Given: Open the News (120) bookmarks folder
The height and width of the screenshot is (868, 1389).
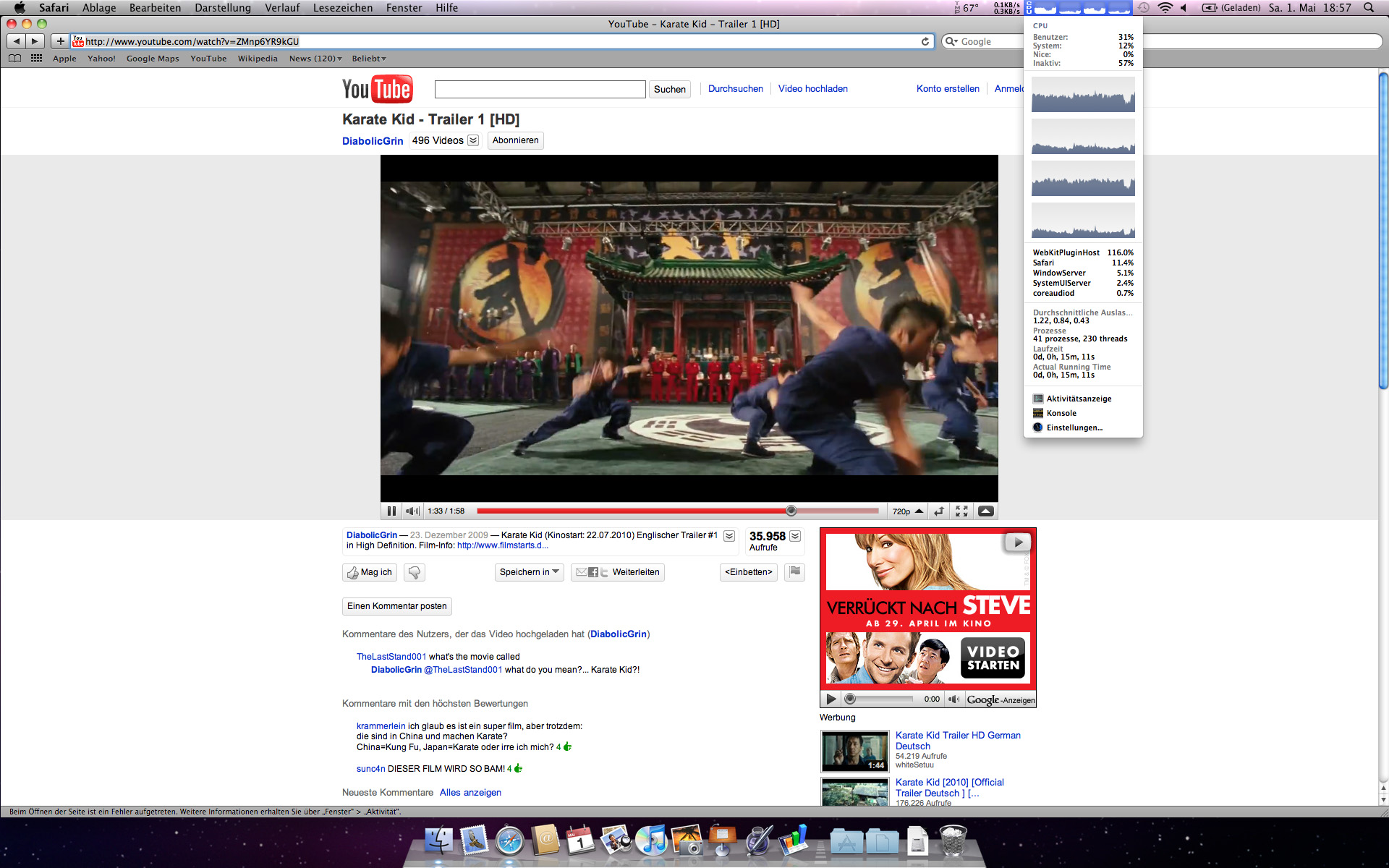Looking at the screenshot, I should point(315,59).
